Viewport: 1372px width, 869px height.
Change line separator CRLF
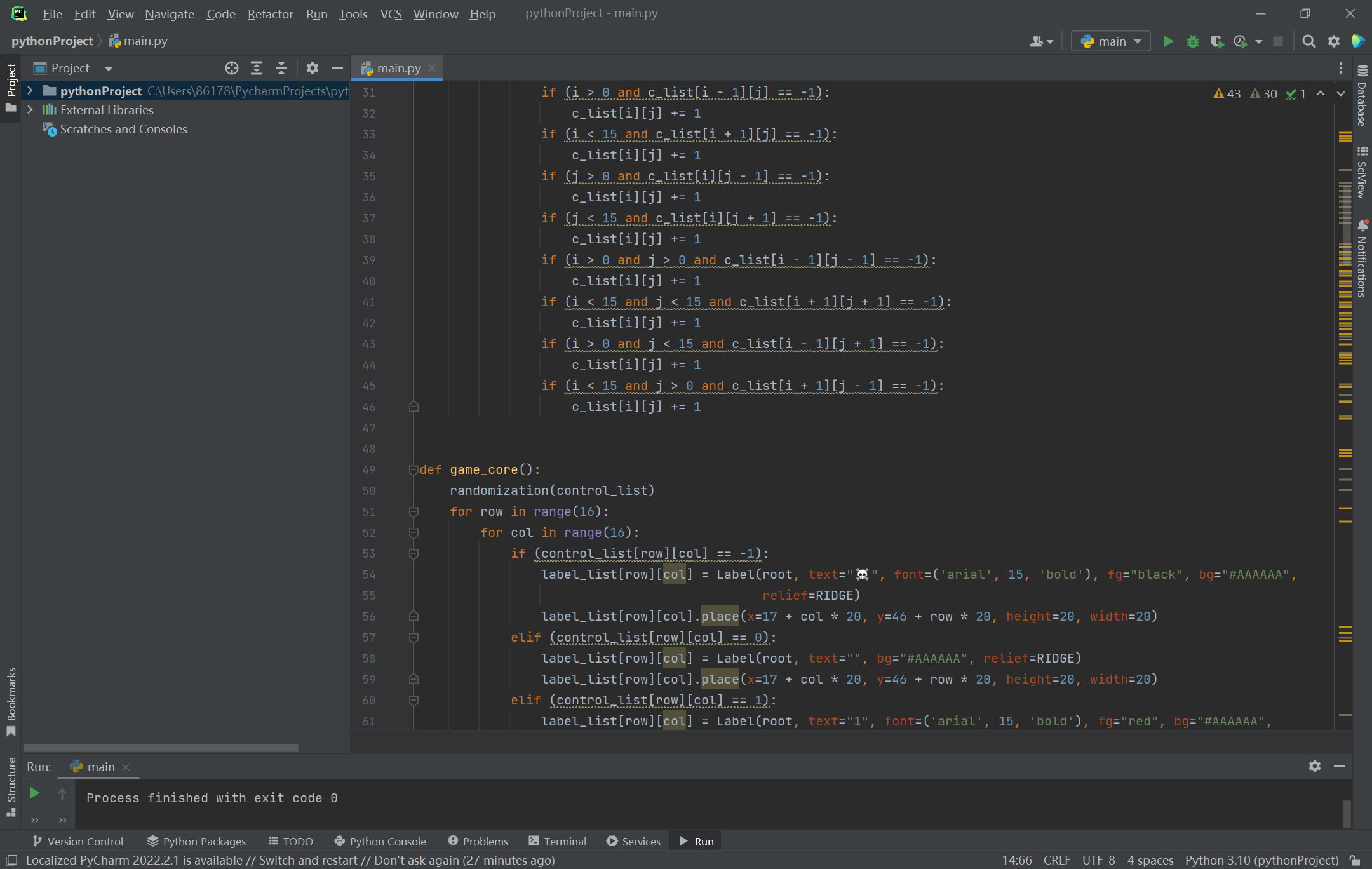[x=1056, y=860]
